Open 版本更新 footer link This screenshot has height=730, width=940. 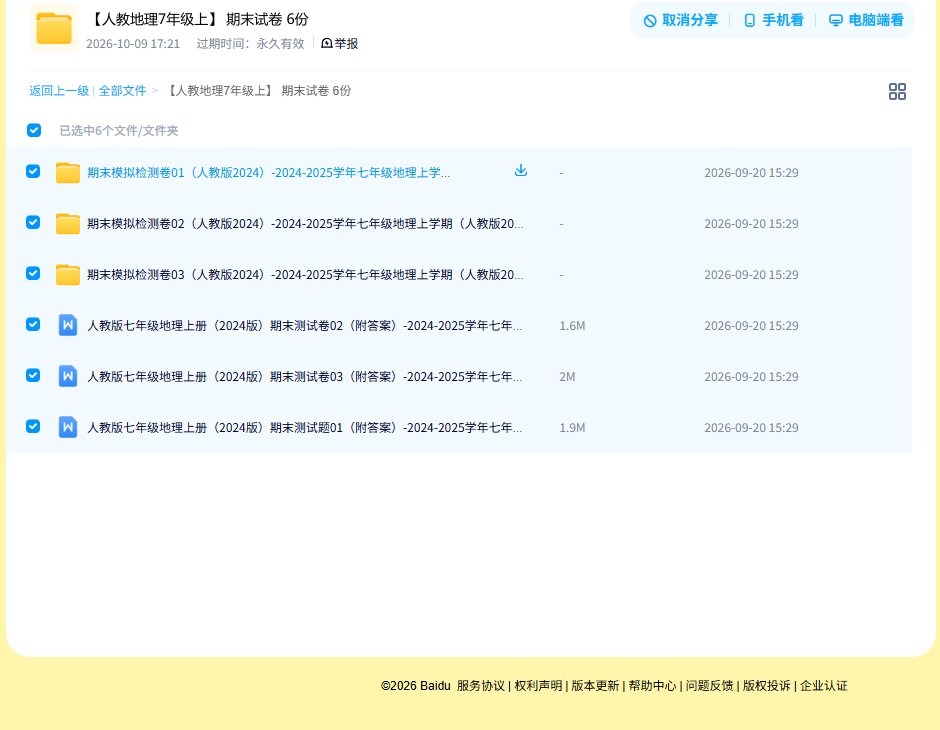pos(595,686)
